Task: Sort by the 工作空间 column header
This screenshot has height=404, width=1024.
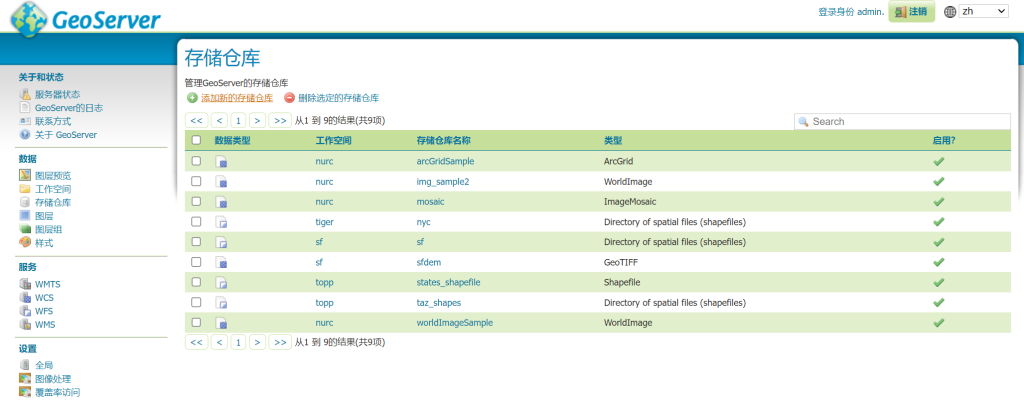Action: (328, 141)
